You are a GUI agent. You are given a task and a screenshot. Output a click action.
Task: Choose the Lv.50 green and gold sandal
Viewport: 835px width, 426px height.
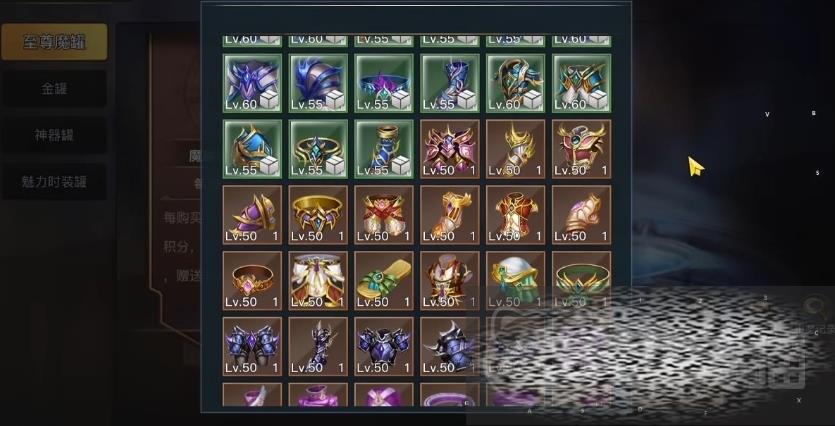point(384,281)
